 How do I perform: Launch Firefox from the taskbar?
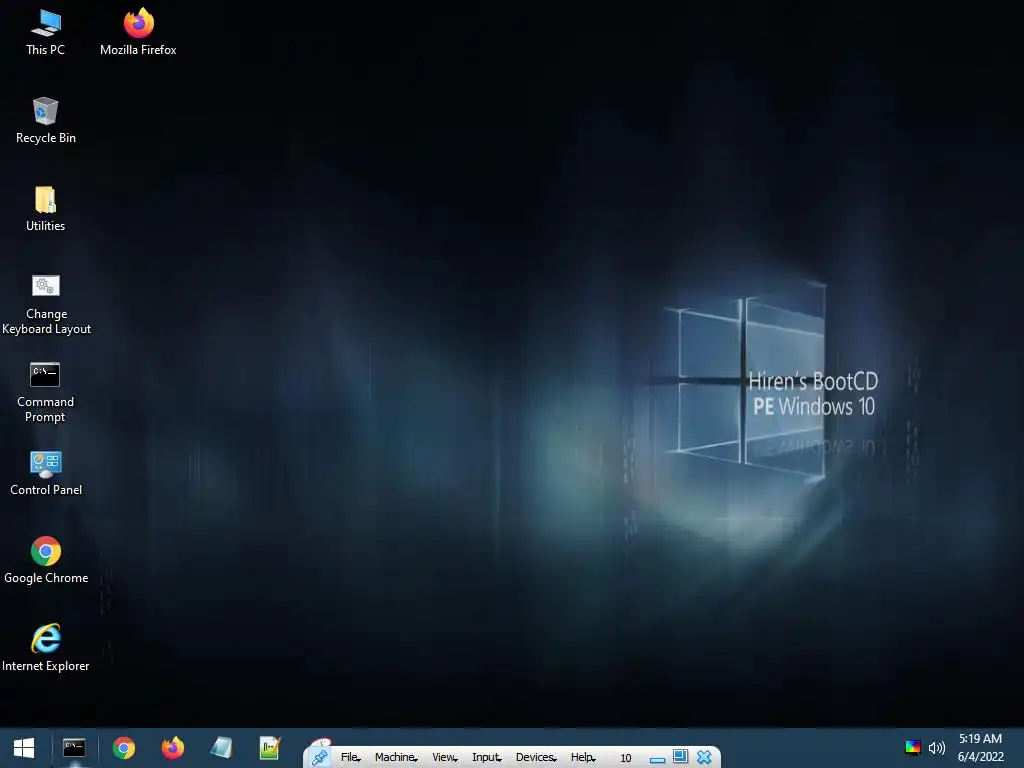click(x=172, y=748)
